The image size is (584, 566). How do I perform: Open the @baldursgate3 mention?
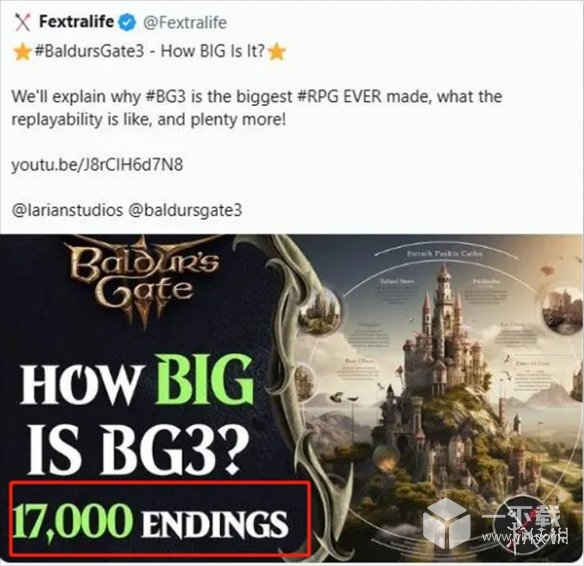(x=185, y=210)
